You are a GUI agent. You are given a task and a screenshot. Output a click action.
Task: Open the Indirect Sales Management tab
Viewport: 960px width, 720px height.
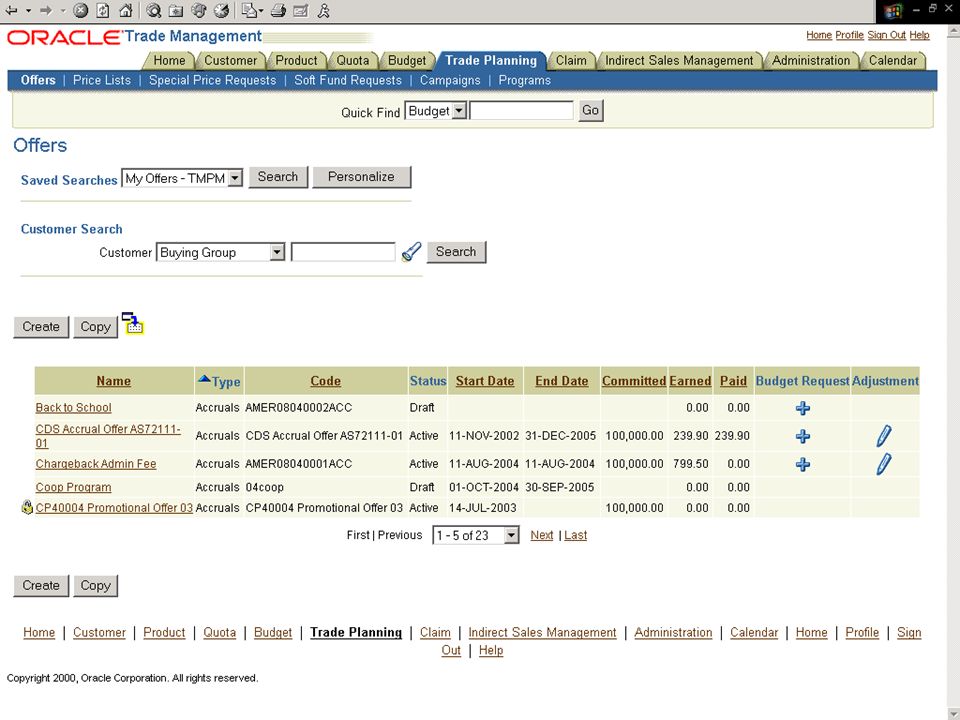click(x=679, y=60)
